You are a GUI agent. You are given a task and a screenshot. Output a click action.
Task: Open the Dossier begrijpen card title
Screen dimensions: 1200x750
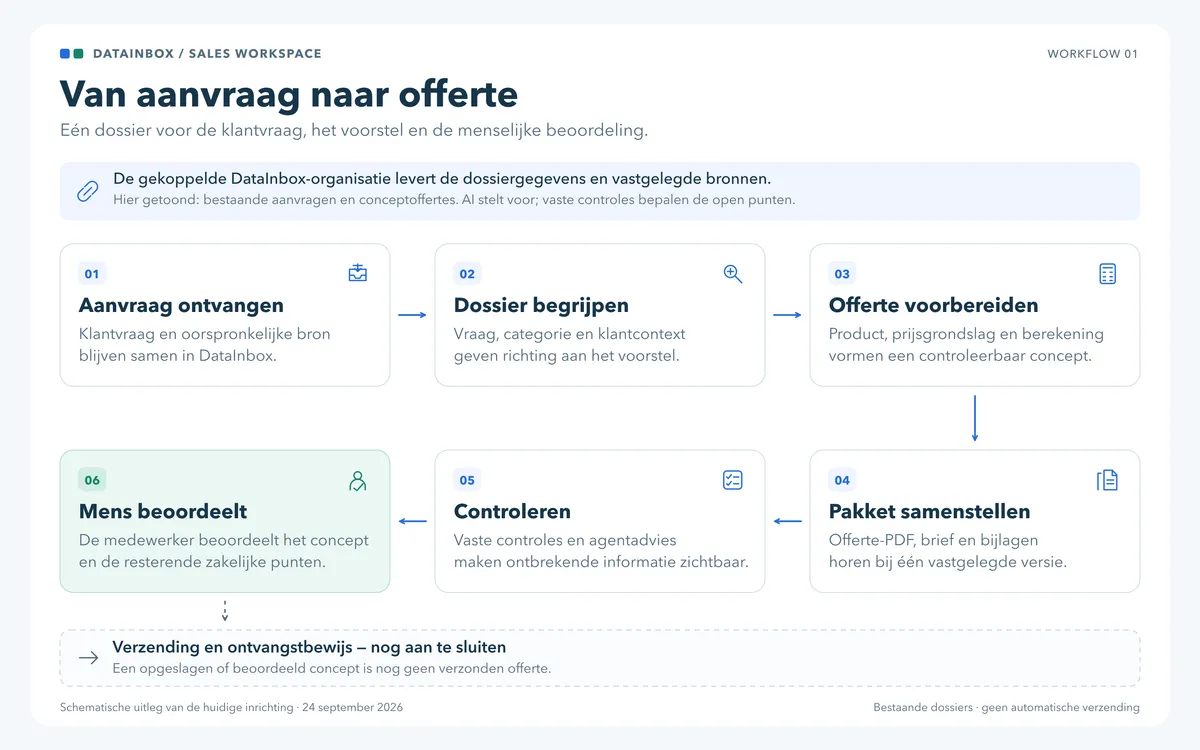(x=541, y=305)
